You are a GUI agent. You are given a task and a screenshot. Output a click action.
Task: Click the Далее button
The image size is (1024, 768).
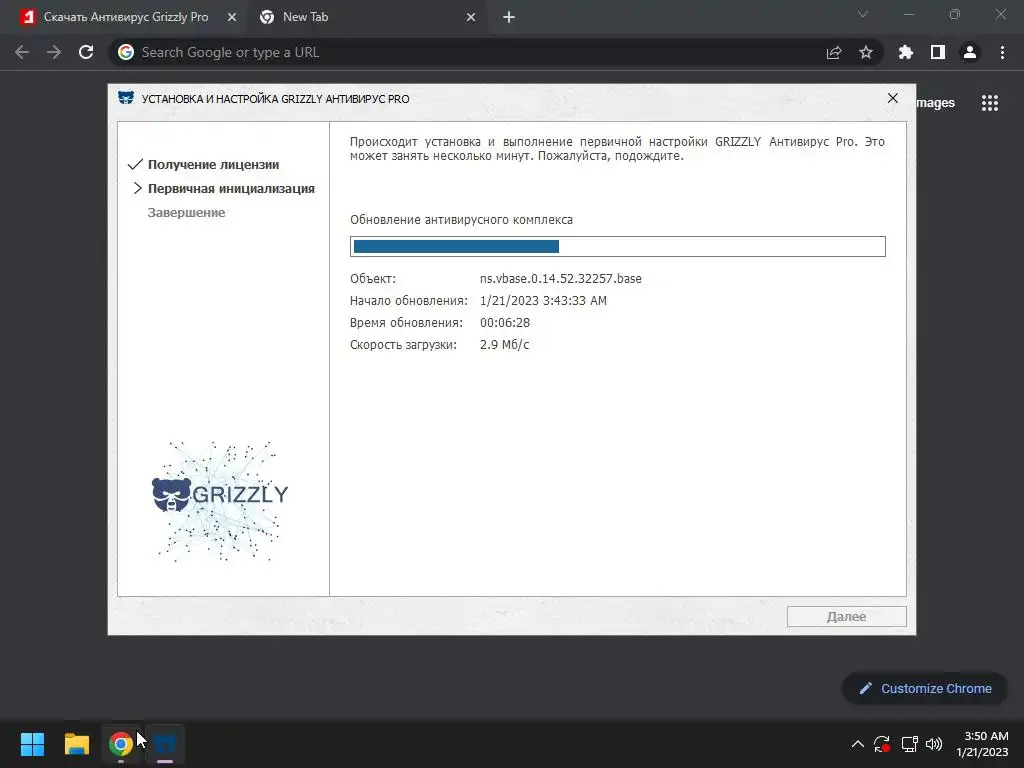pyautogui.click(x=846, y=616)
